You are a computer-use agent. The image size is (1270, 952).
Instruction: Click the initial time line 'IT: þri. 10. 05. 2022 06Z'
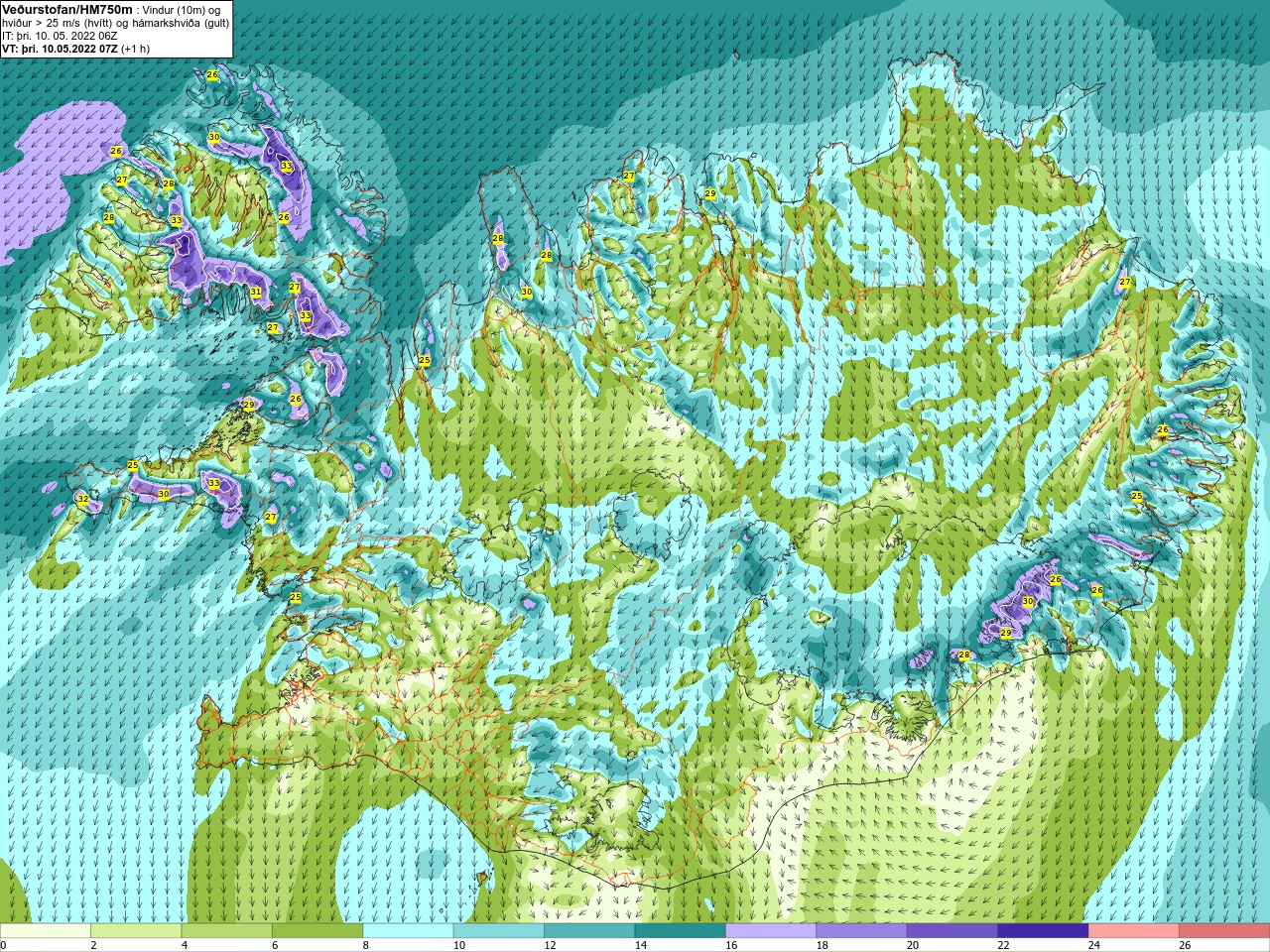[x=60, y=36]
